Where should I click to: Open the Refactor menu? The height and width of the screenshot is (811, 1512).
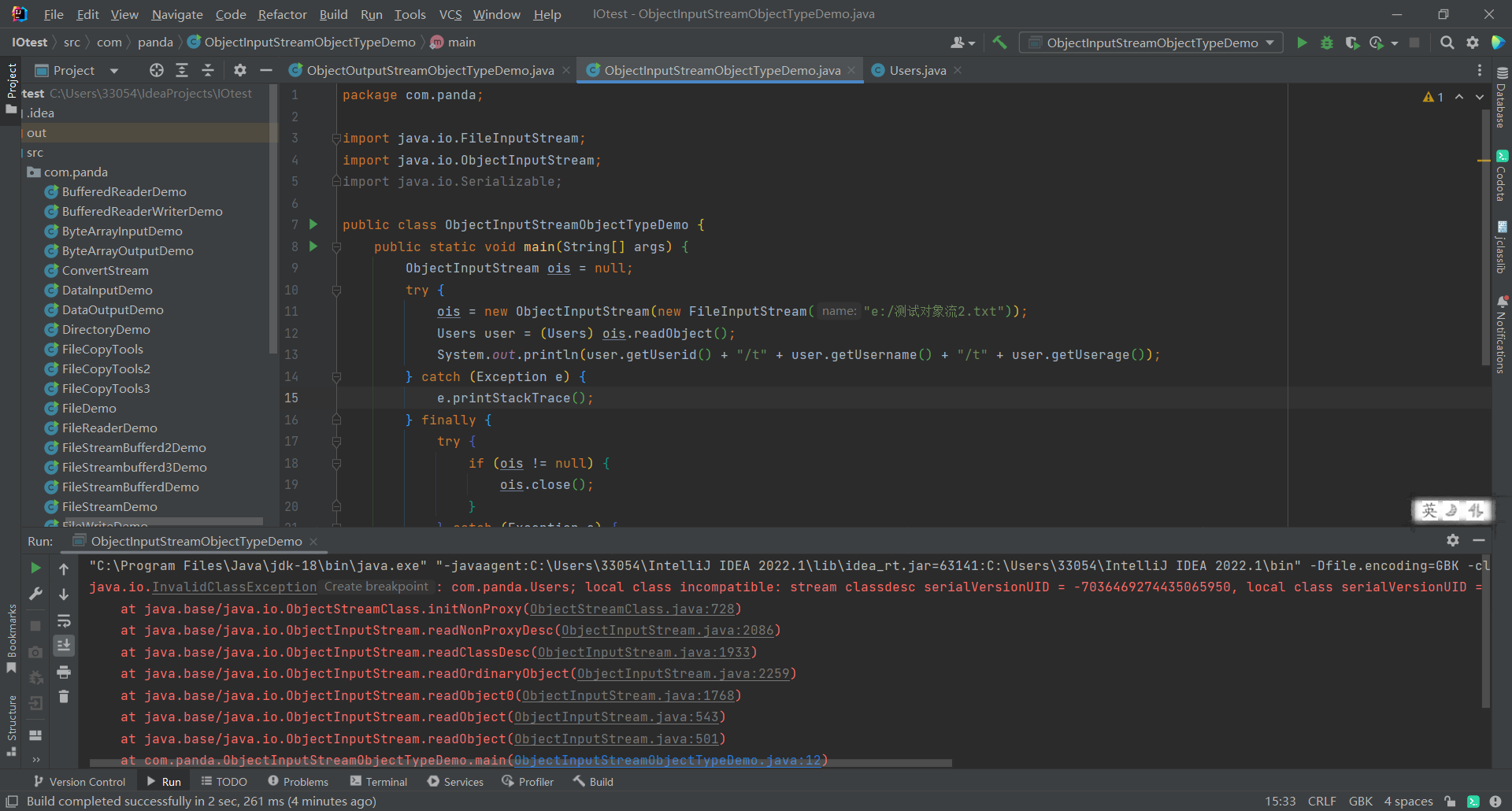tap(282, 14)
